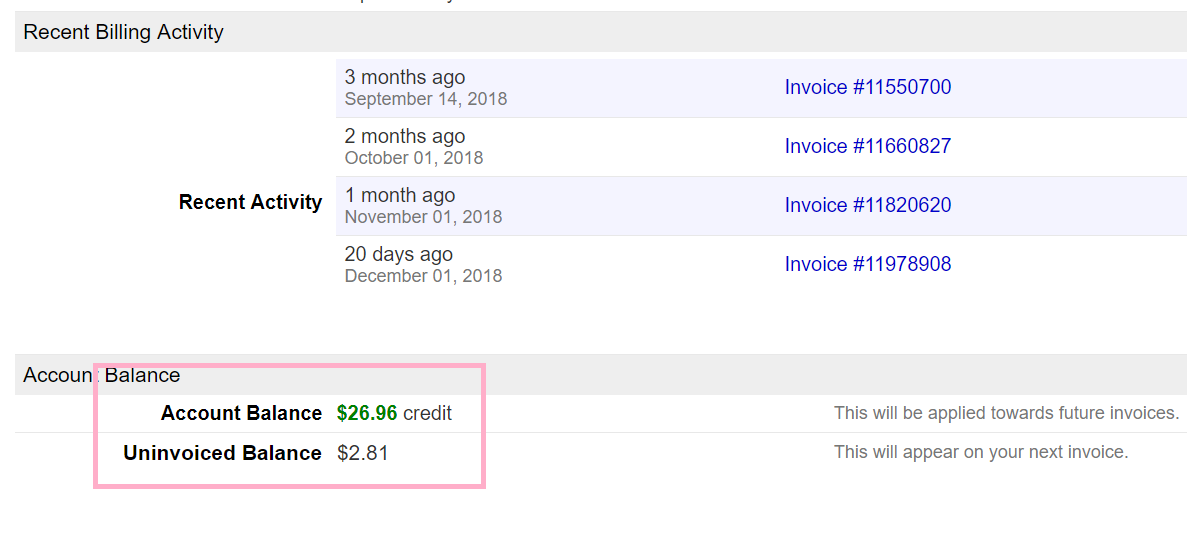This screenshot has height=552, width=1187.
Task: Click the bold Recent Activity label
Action: tap(250, 202)
